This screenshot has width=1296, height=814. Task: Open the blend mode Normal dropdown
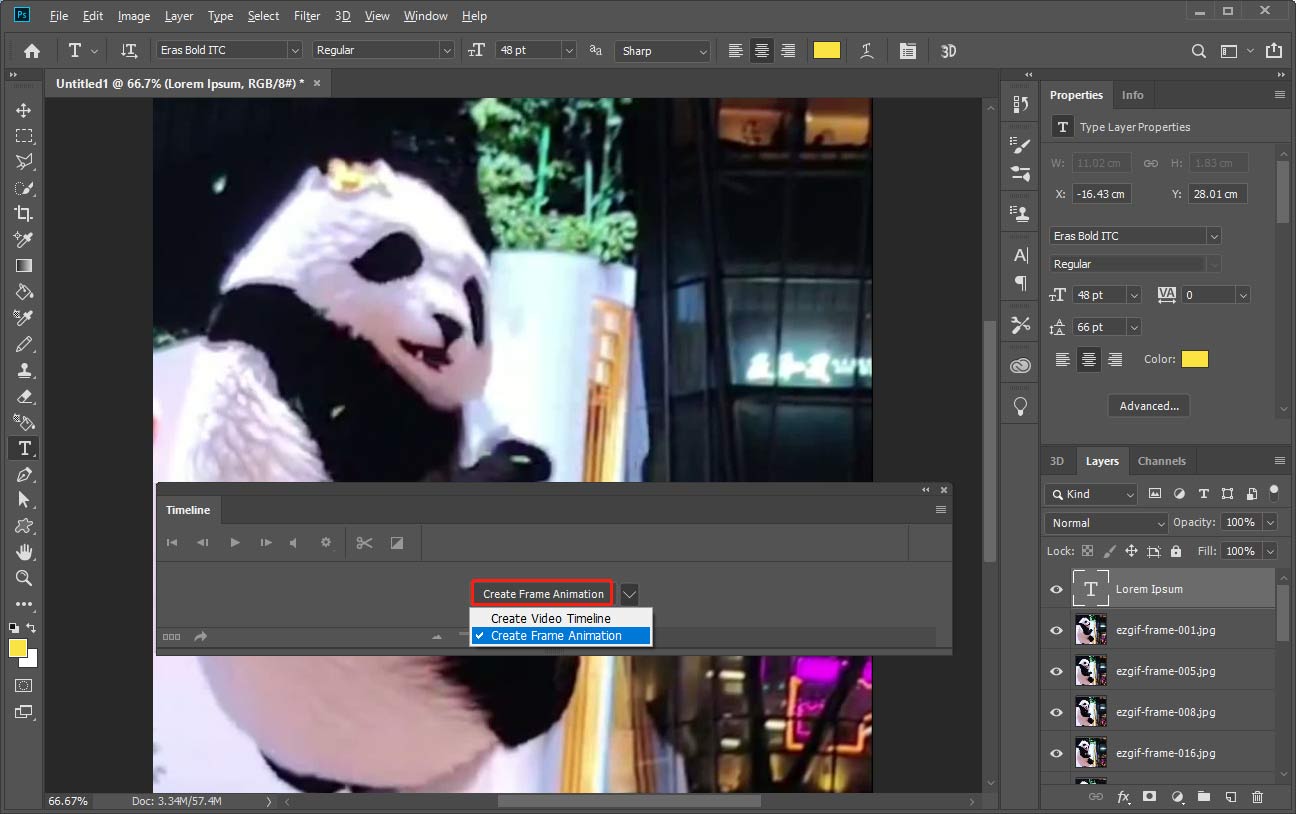pyautogui.click(x=1106, y=523)
